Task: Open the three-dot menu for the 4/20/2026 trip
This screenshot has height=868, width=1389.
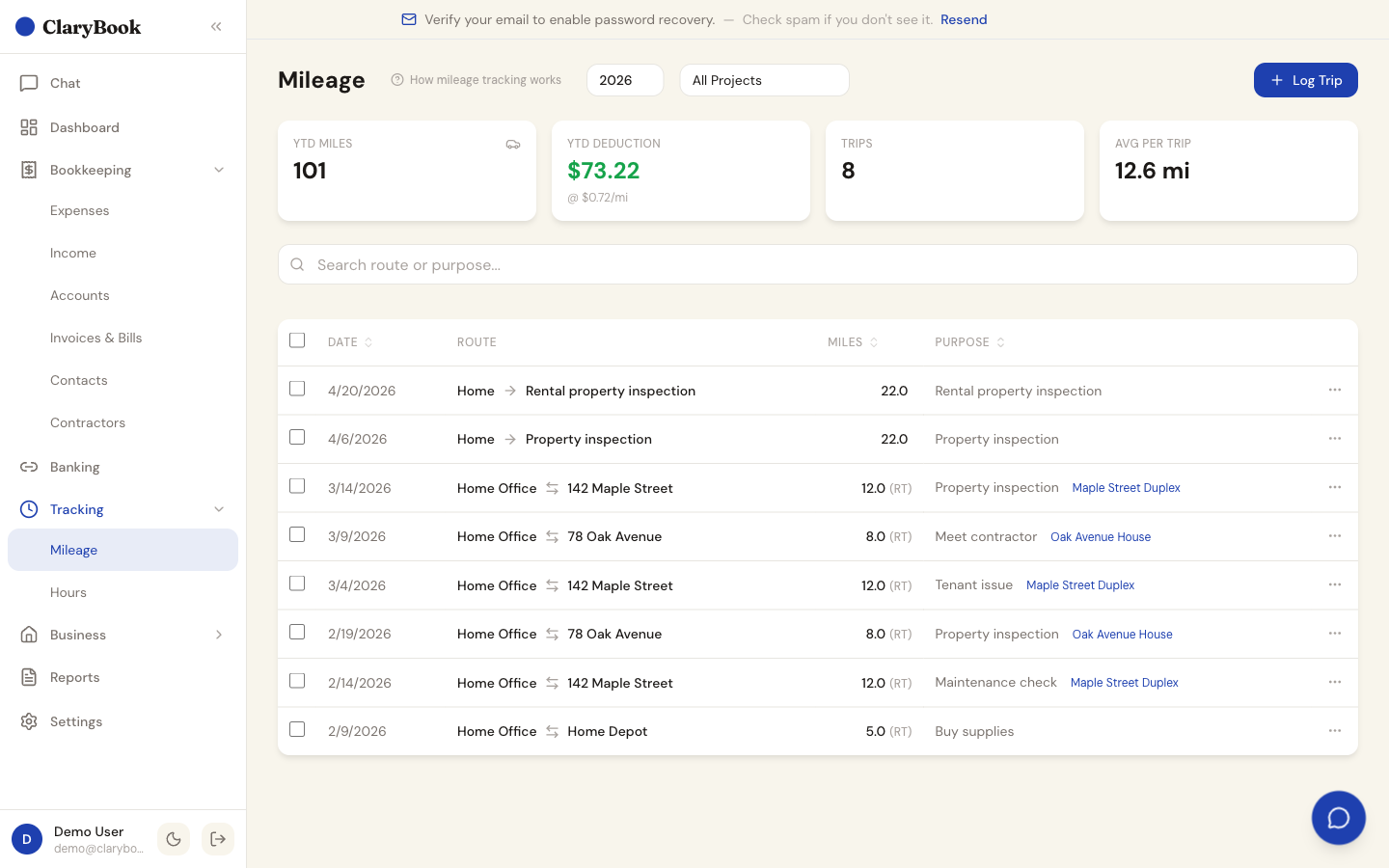Action: point(1335,391)
